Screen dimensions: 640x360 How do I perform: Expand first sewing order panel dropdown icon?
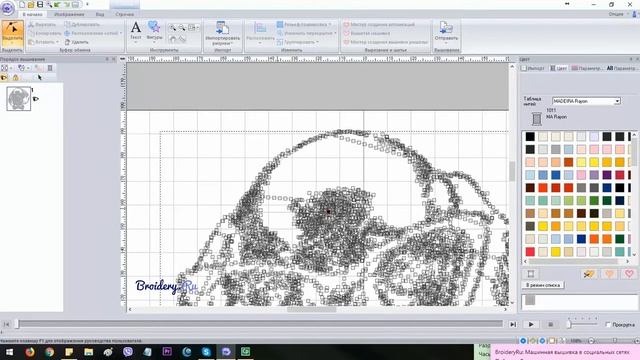[11, 68]
